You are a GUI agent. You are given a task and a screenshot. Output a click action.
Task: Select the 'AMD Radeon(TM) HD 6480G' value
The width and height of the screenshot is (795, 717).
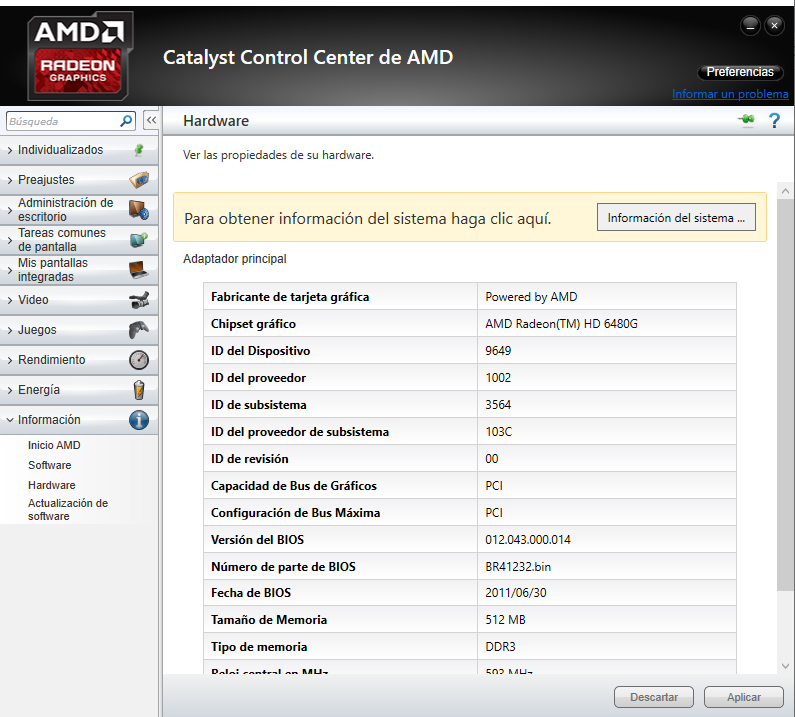pyautogui.click(x=561, y=324)
